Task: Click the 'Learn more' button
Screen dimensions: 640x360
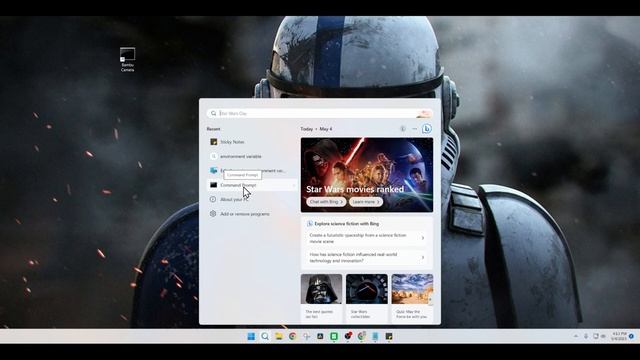Action: tap(366, 202)
